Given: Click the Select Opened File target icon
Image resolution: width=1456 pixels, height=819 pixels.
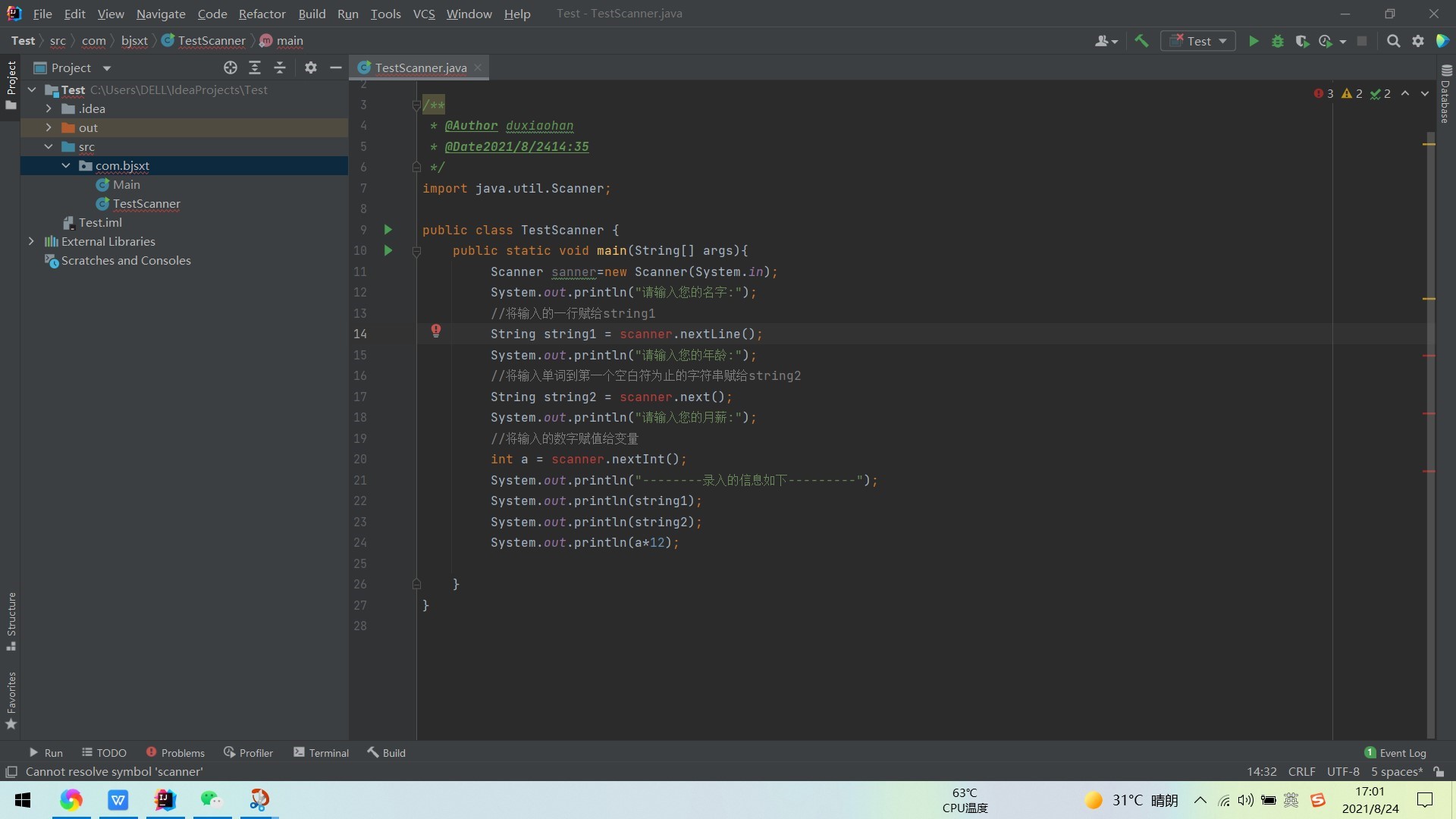Looking at the screenshot, I should point(231,67).
